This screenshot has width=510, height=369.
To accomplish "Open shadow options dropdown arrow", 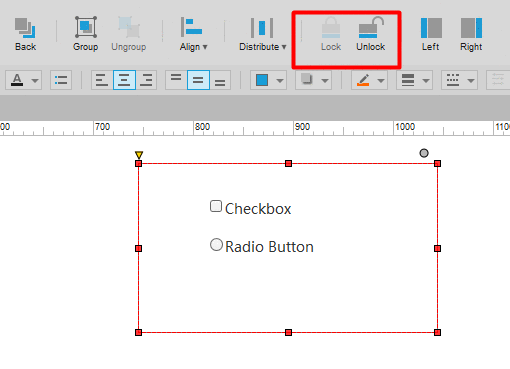I will [x=325, y=80].
